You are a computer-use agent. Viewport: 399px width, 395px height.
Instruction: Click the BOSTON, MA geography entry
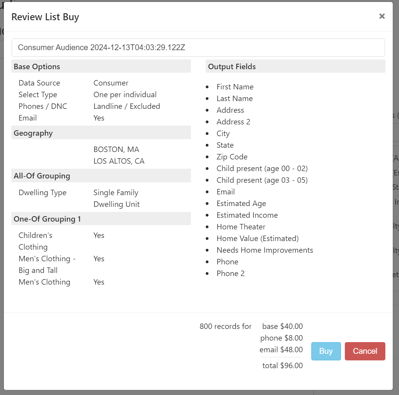coord(116,149)
